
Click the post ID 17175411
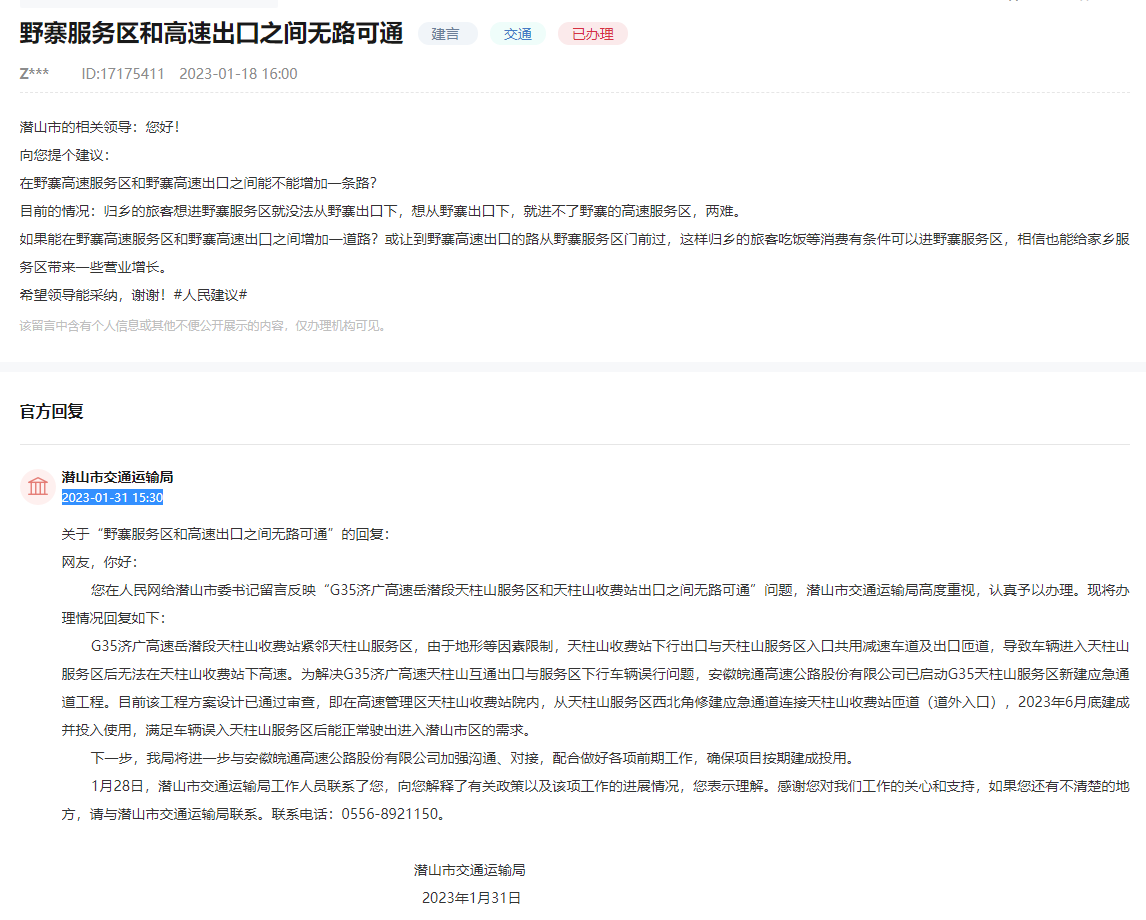click(123, 74)
